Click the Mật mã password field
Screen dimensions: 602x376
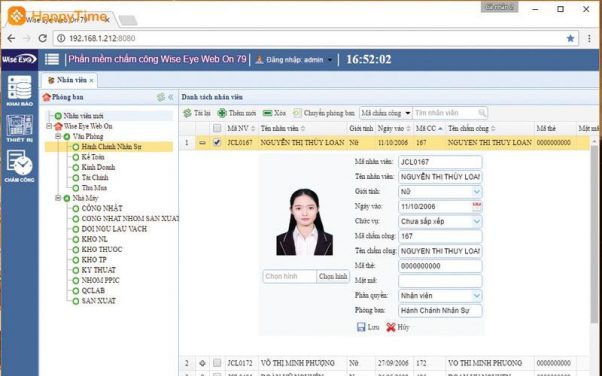pos(440,281)
